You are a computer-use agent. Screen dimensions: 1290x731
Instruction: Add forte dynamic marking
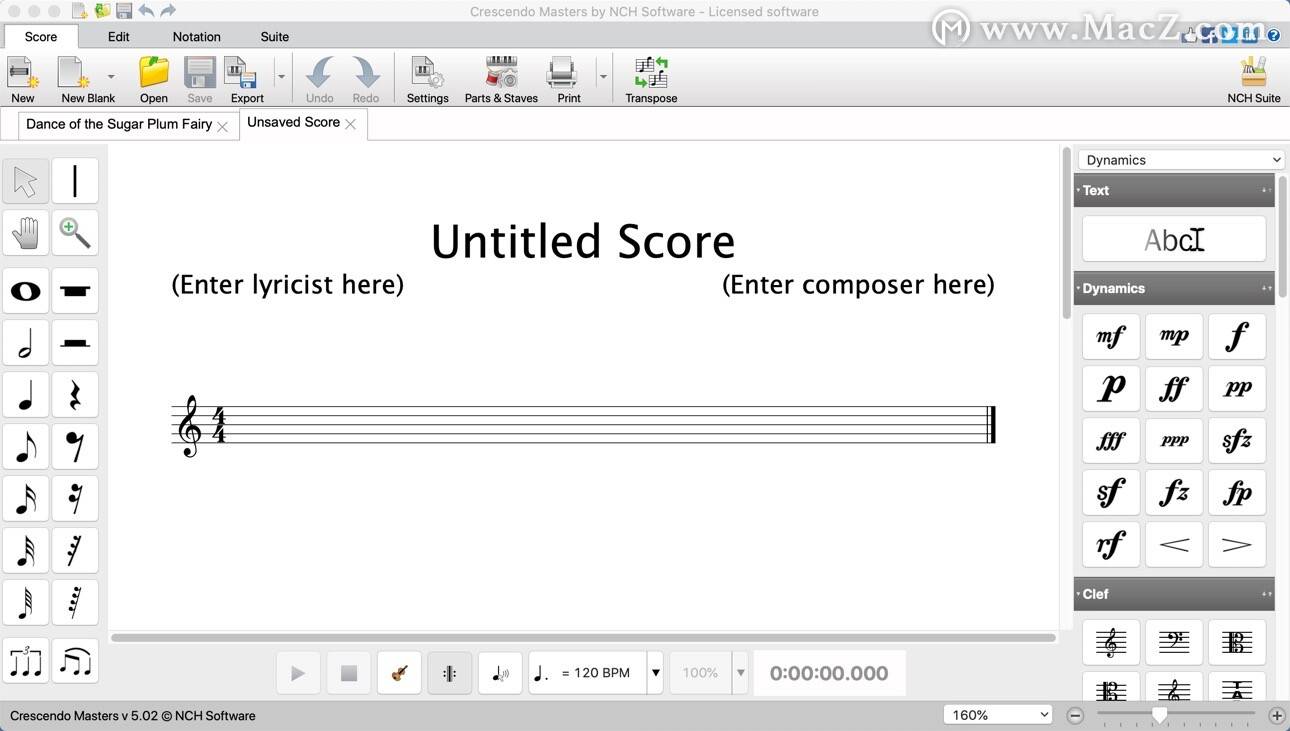(x=1237, y=336)
